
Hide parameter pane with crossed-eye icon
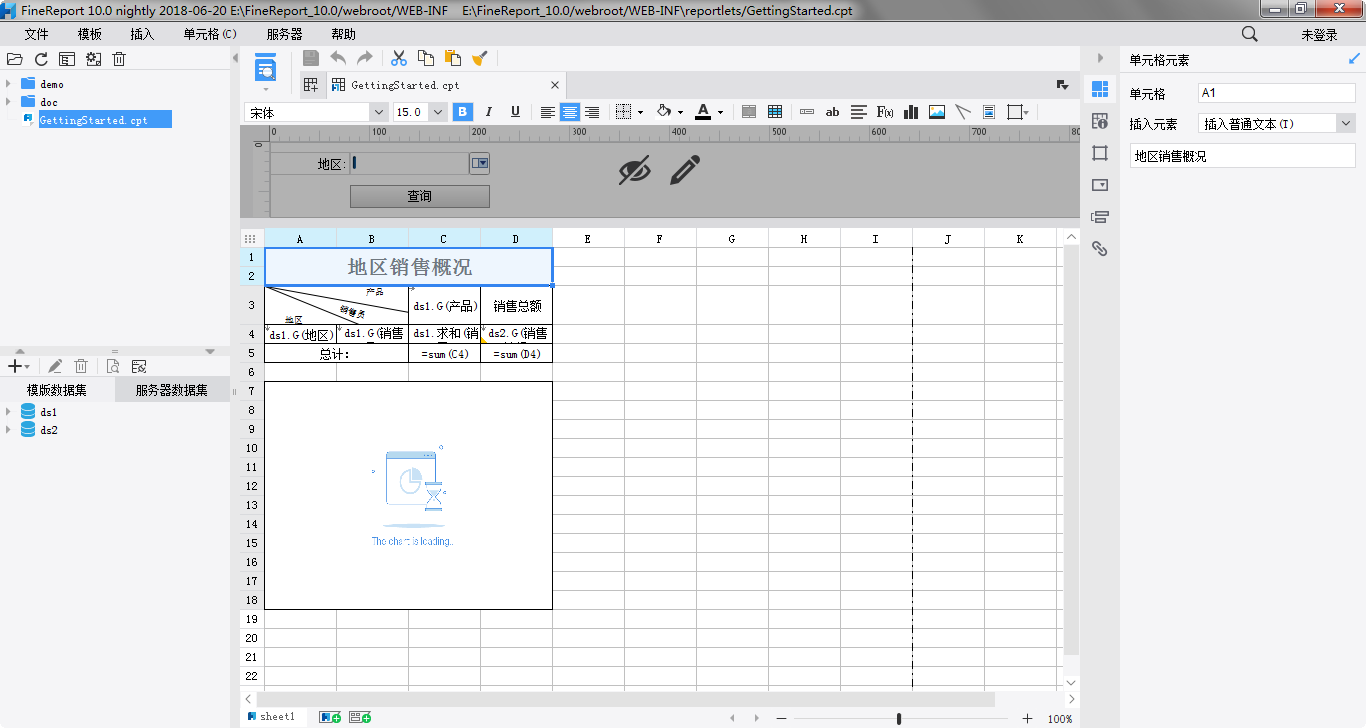point(634,170)
